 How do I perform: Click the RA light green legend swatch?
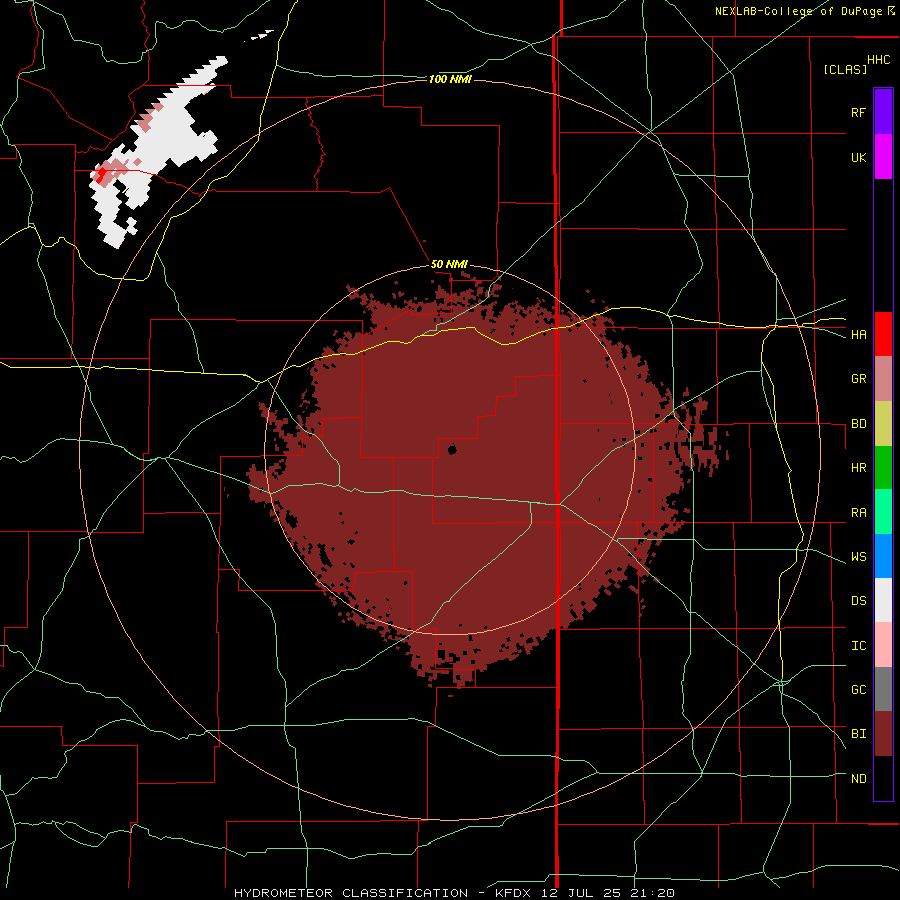[883, 512]
